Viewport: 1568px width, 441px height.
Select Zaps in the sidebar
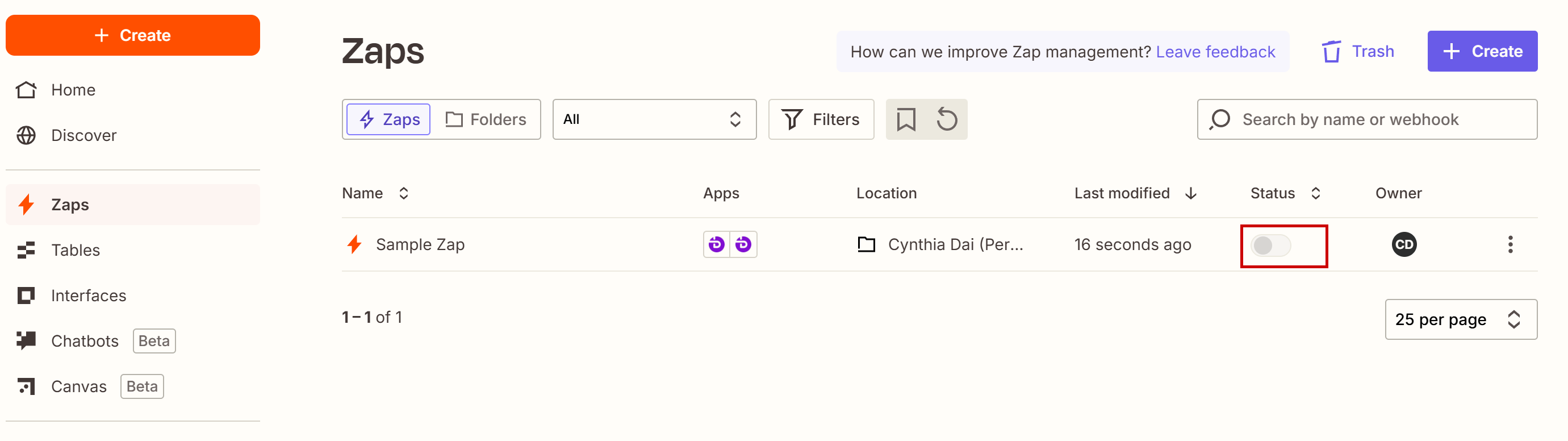[133, 205]
